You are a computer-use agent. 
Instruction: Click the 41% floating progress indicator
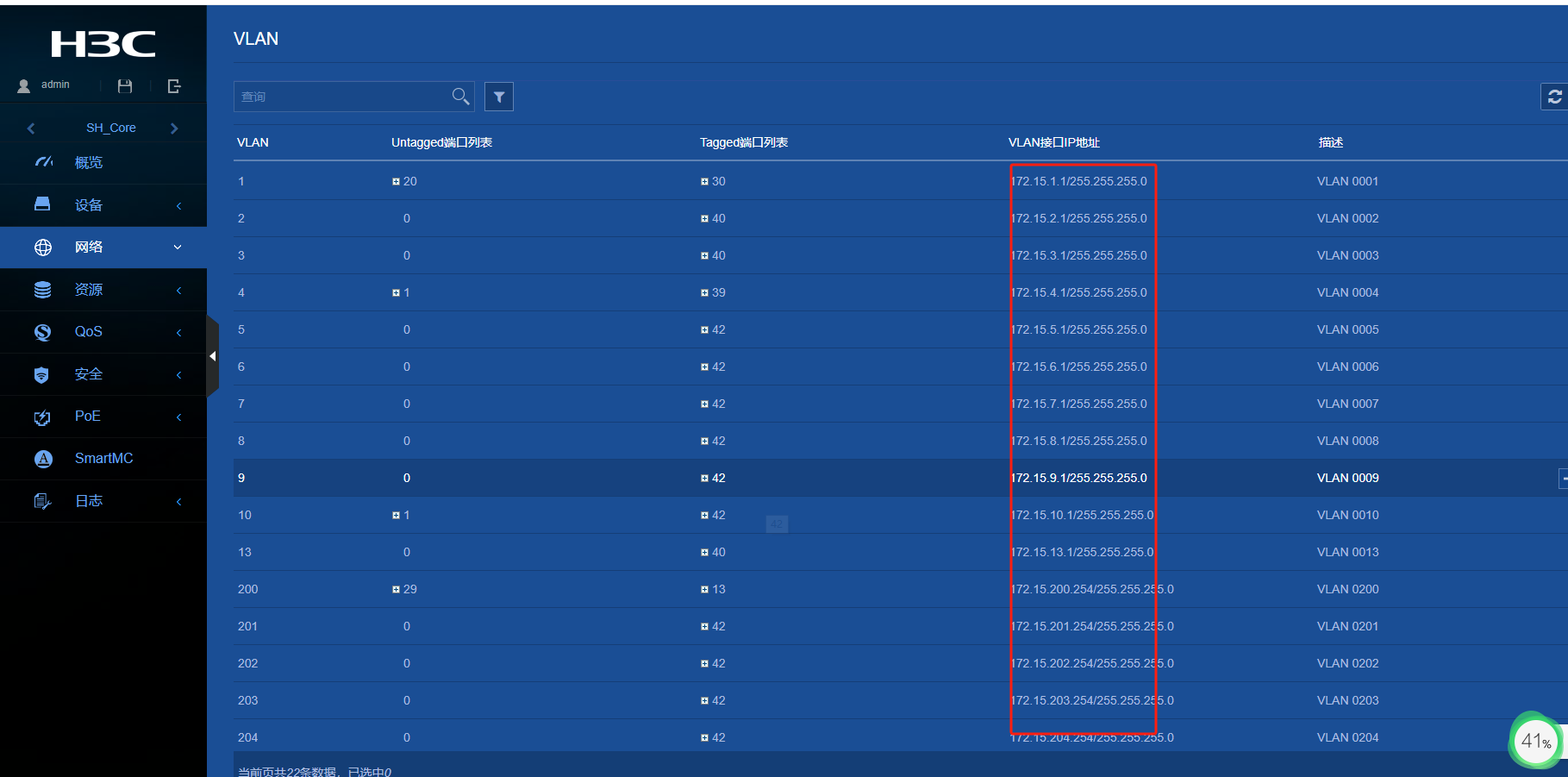click(1535, 741)
